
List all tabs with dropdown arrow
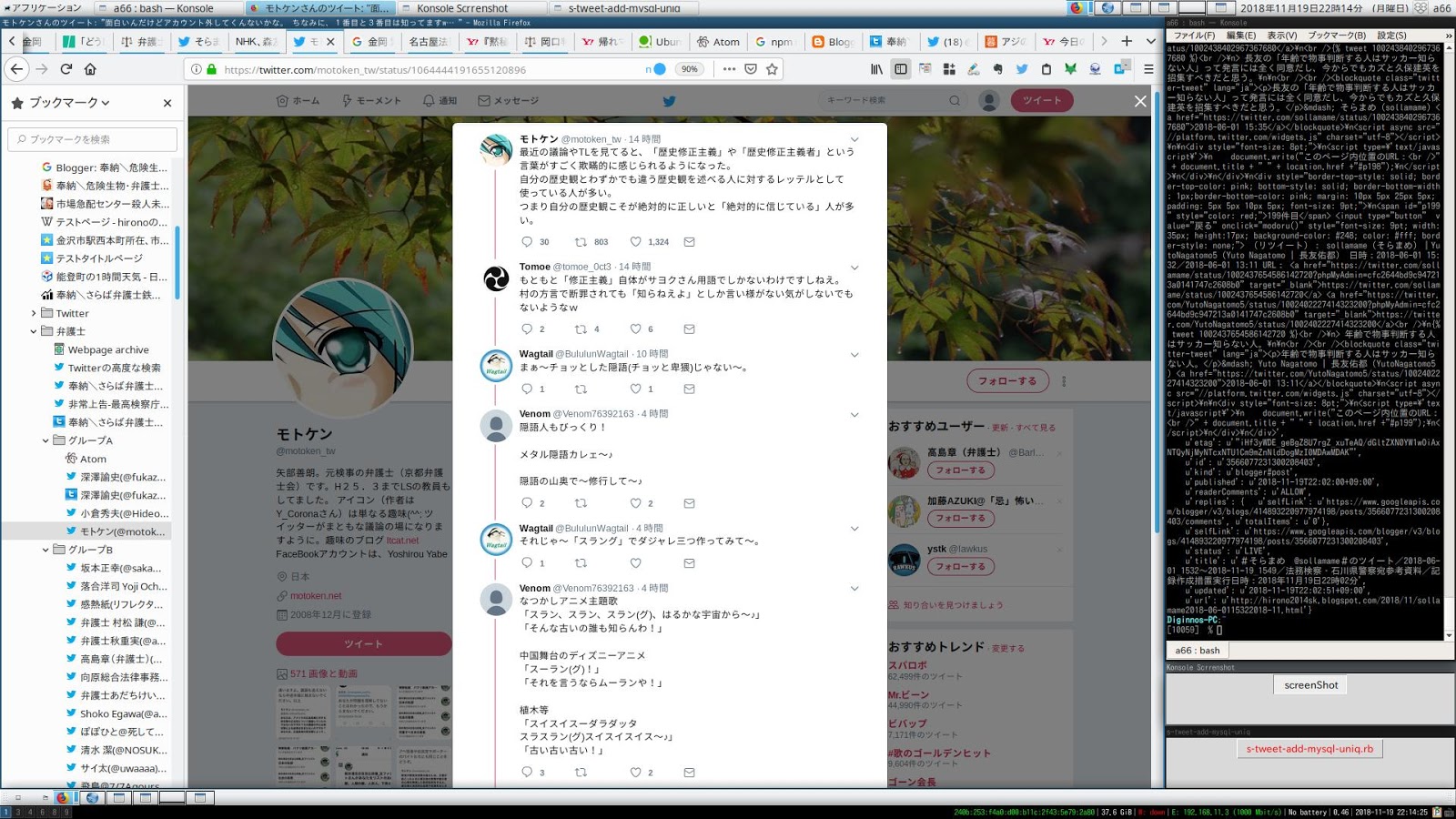pos(1150,41)
